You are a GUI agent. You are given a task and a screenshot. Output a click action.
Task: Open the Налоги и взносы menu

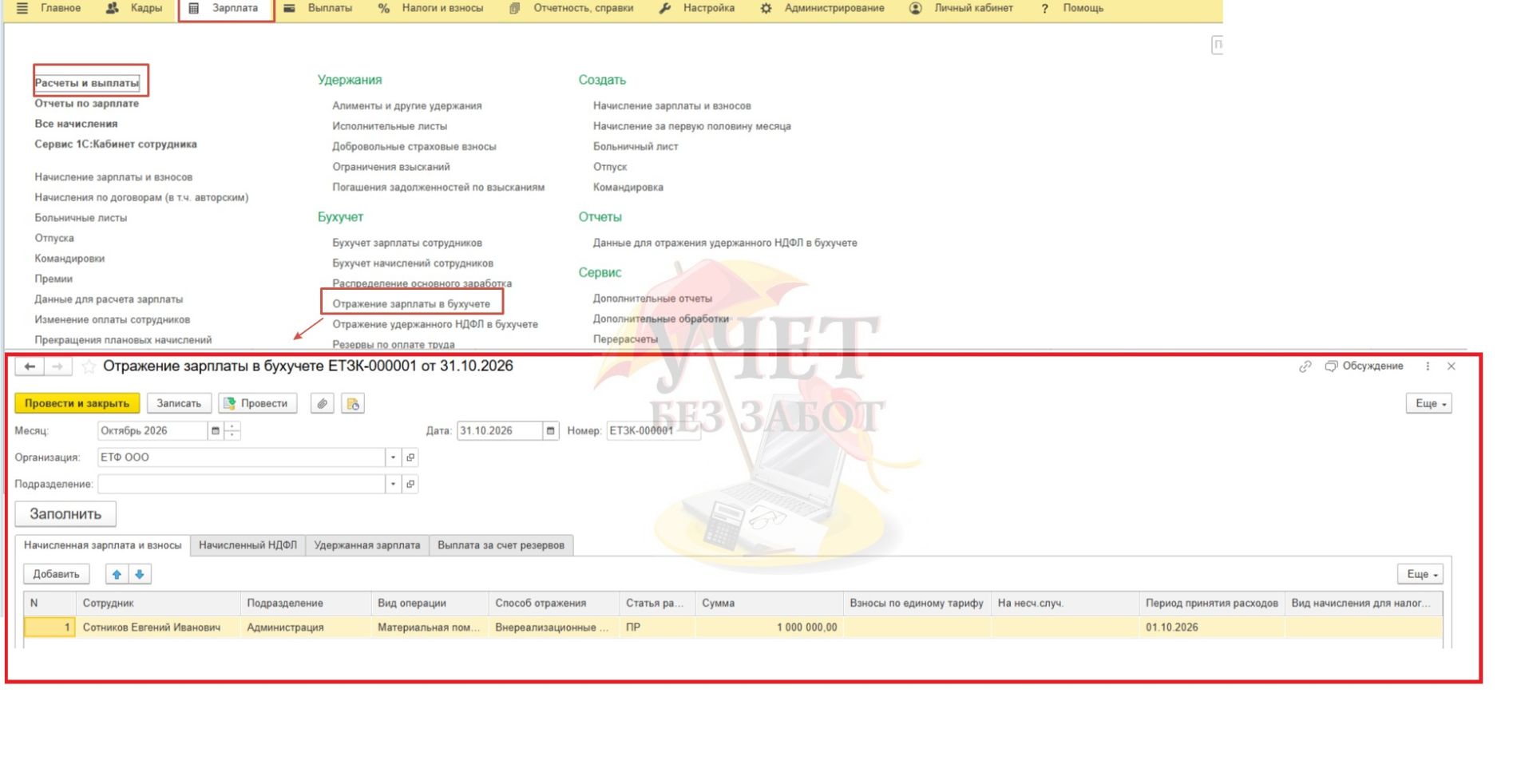(x=430, y=8)
